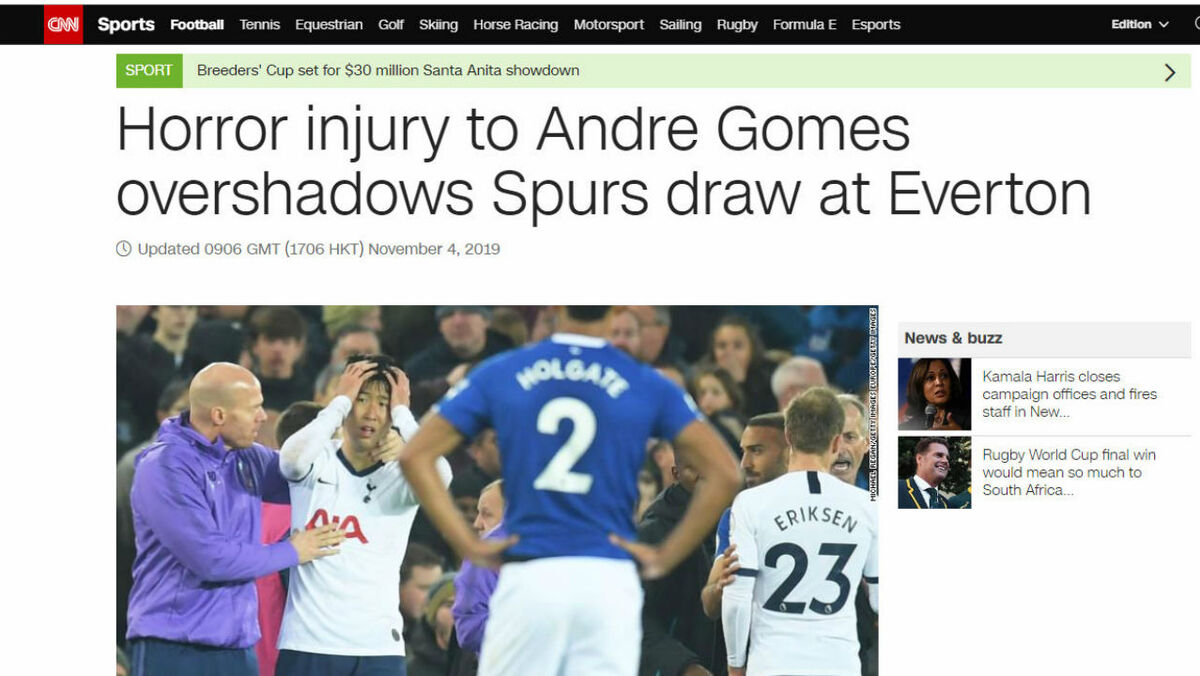Click the right arrow on the Breeders' Cup banner
The width and height of the screenshot is (1200, 676).
pos(1170,71)
